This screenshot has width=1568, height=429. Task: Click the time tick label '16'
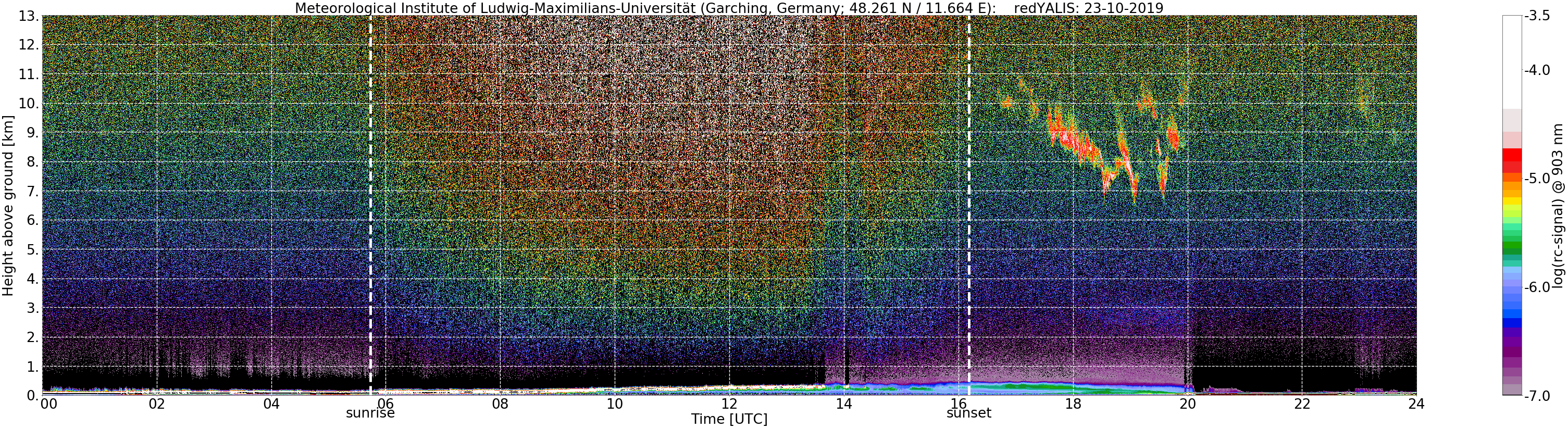pos(958,405)
